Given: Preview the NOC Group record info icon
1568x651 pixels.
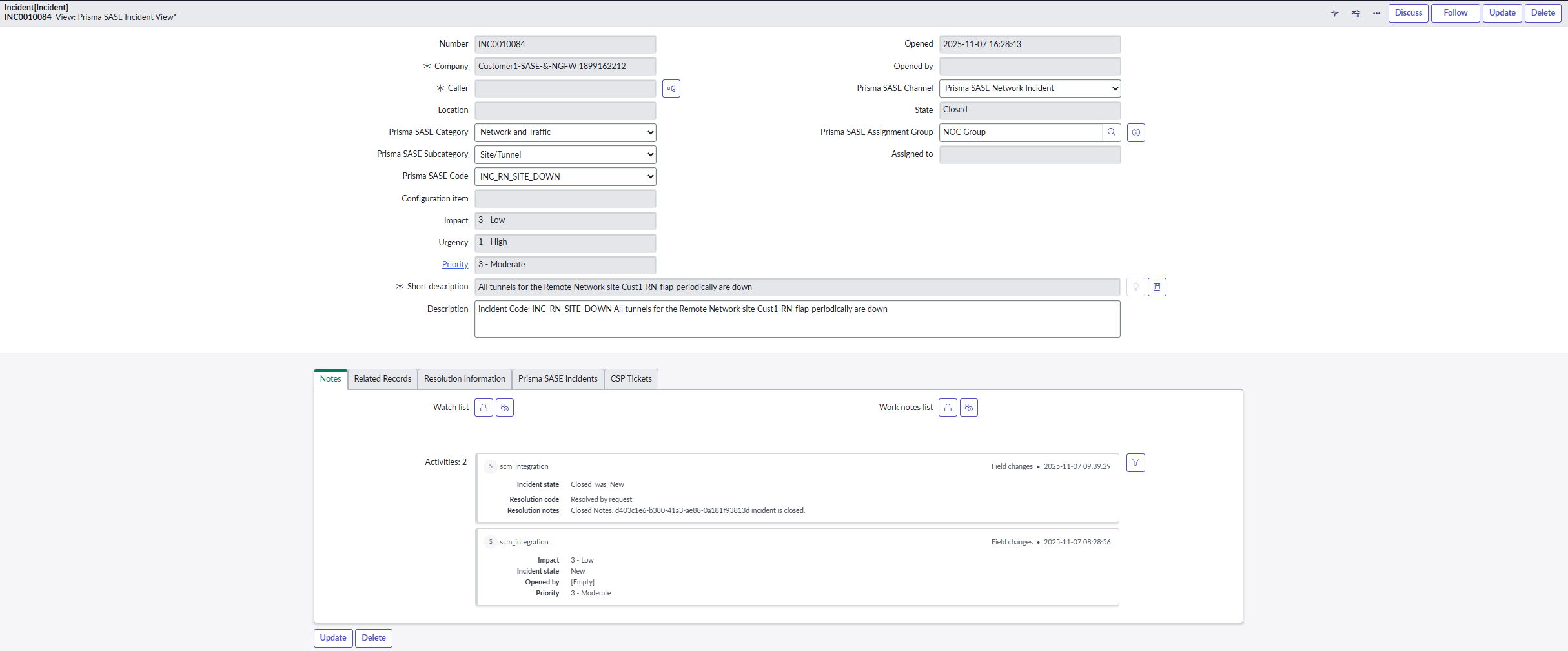Looking at the screenshot, I should tap(1135, 132).
